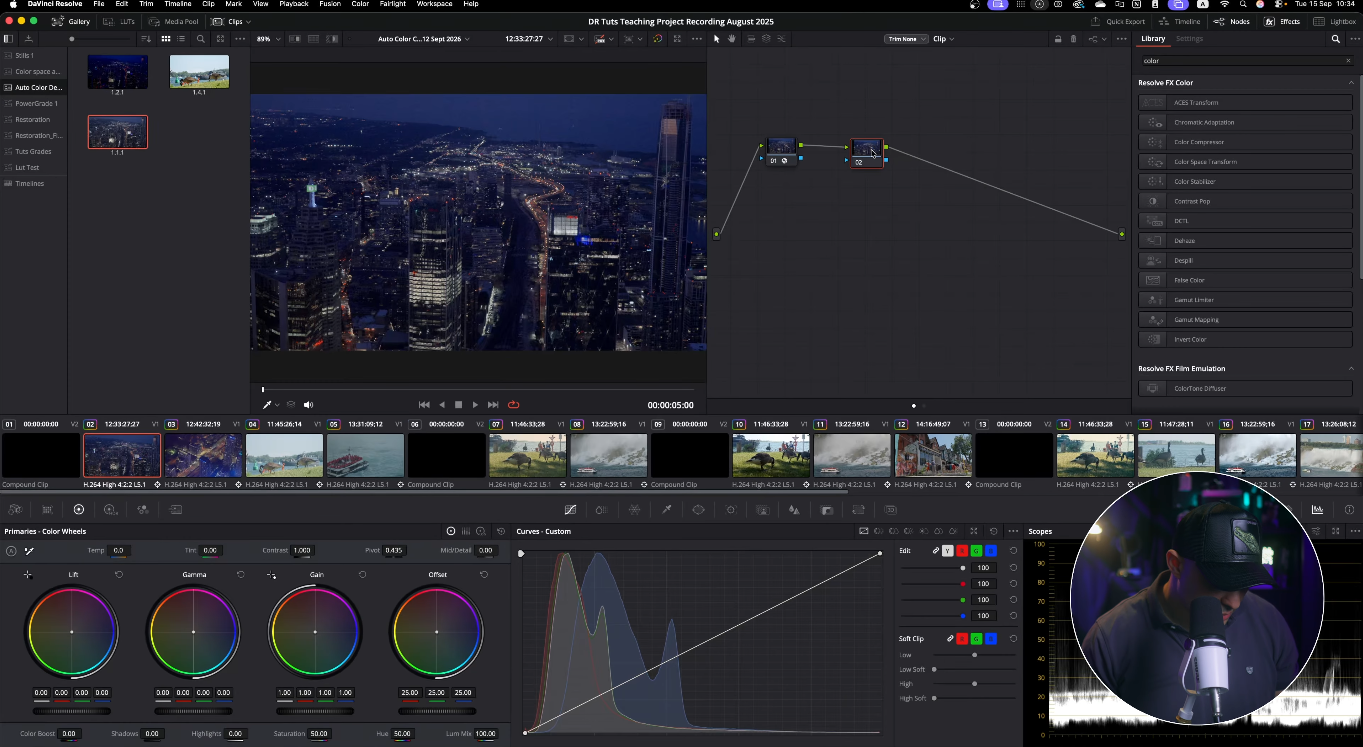Search the effects library with magnifier icon
Screen dimensions: 1363x747
point(1336,39)
